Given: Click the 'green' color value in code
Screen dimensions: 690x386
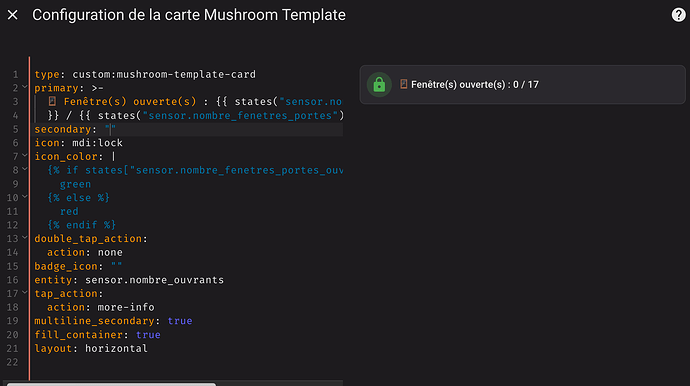Looking at the screenshot, I should [x=75, y=184].
